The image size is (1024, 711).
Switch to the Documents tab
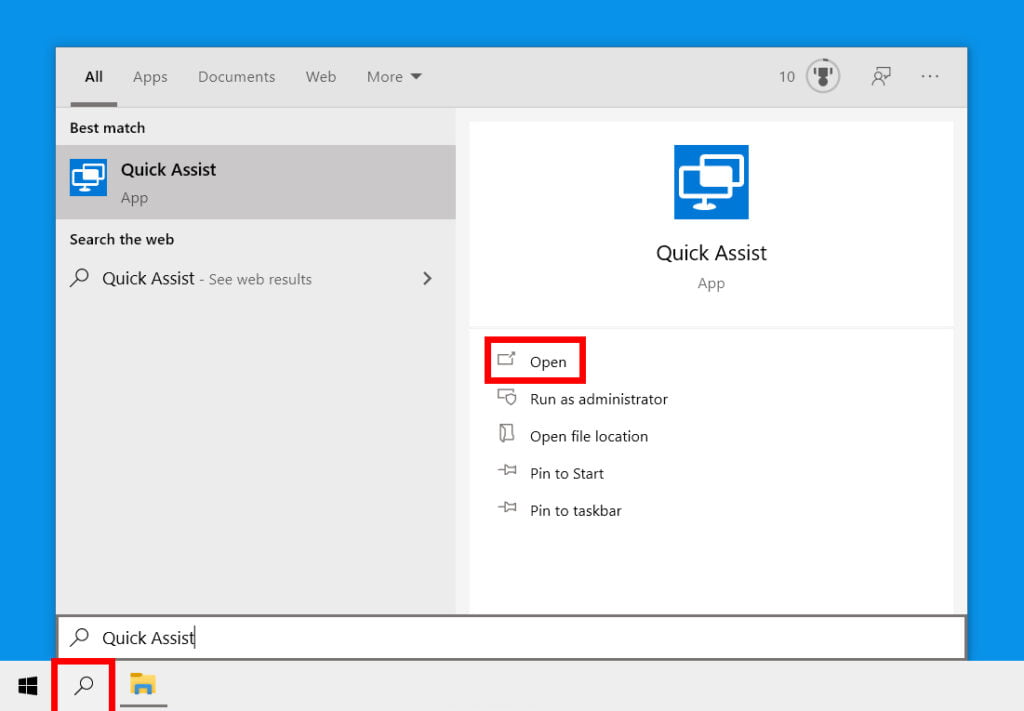coord(236,76)
